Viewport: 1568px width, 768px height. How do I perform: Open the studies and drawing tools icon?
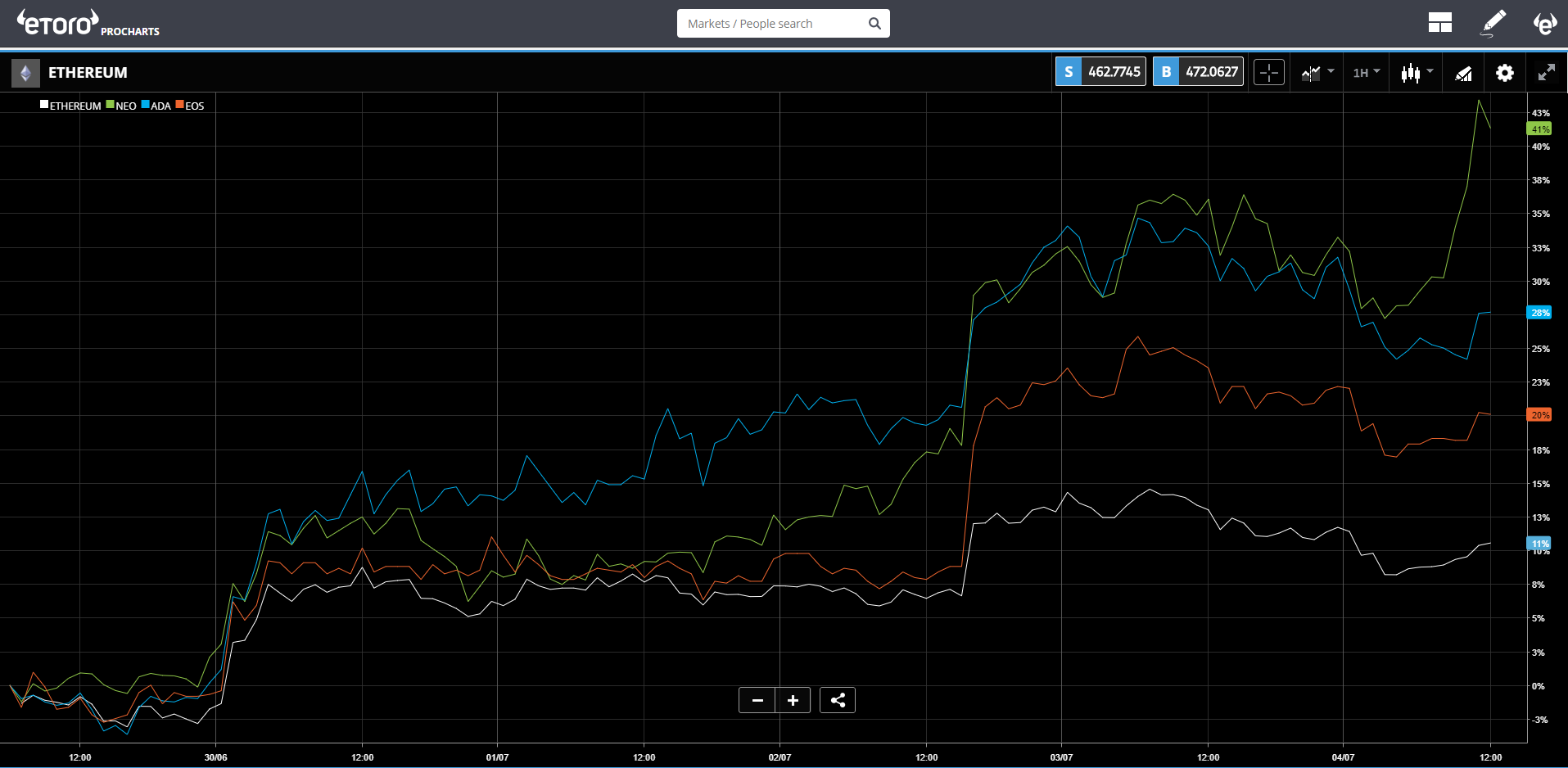pyautogui.click(x=1463, y=74)
